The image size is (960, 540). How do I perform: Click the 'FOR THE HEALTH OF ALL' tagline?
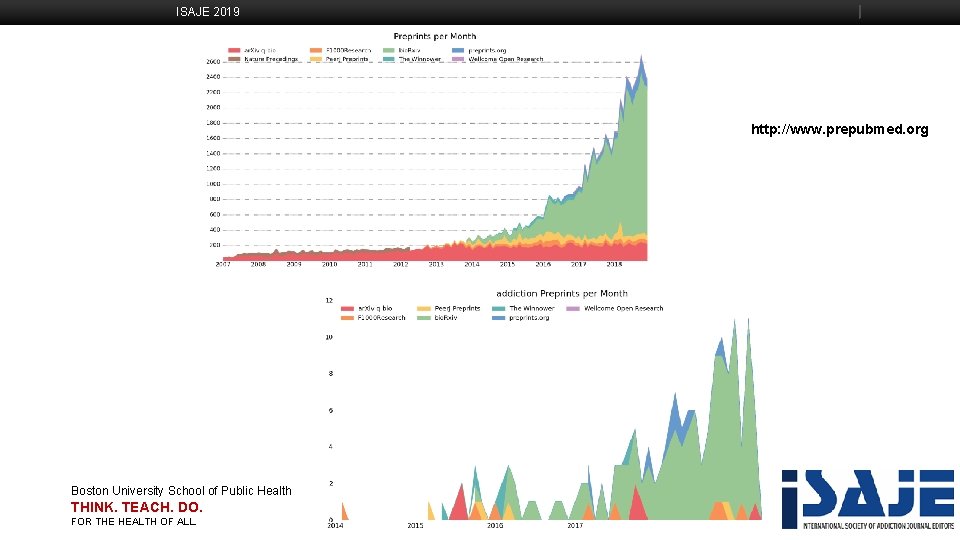point(133,522)
